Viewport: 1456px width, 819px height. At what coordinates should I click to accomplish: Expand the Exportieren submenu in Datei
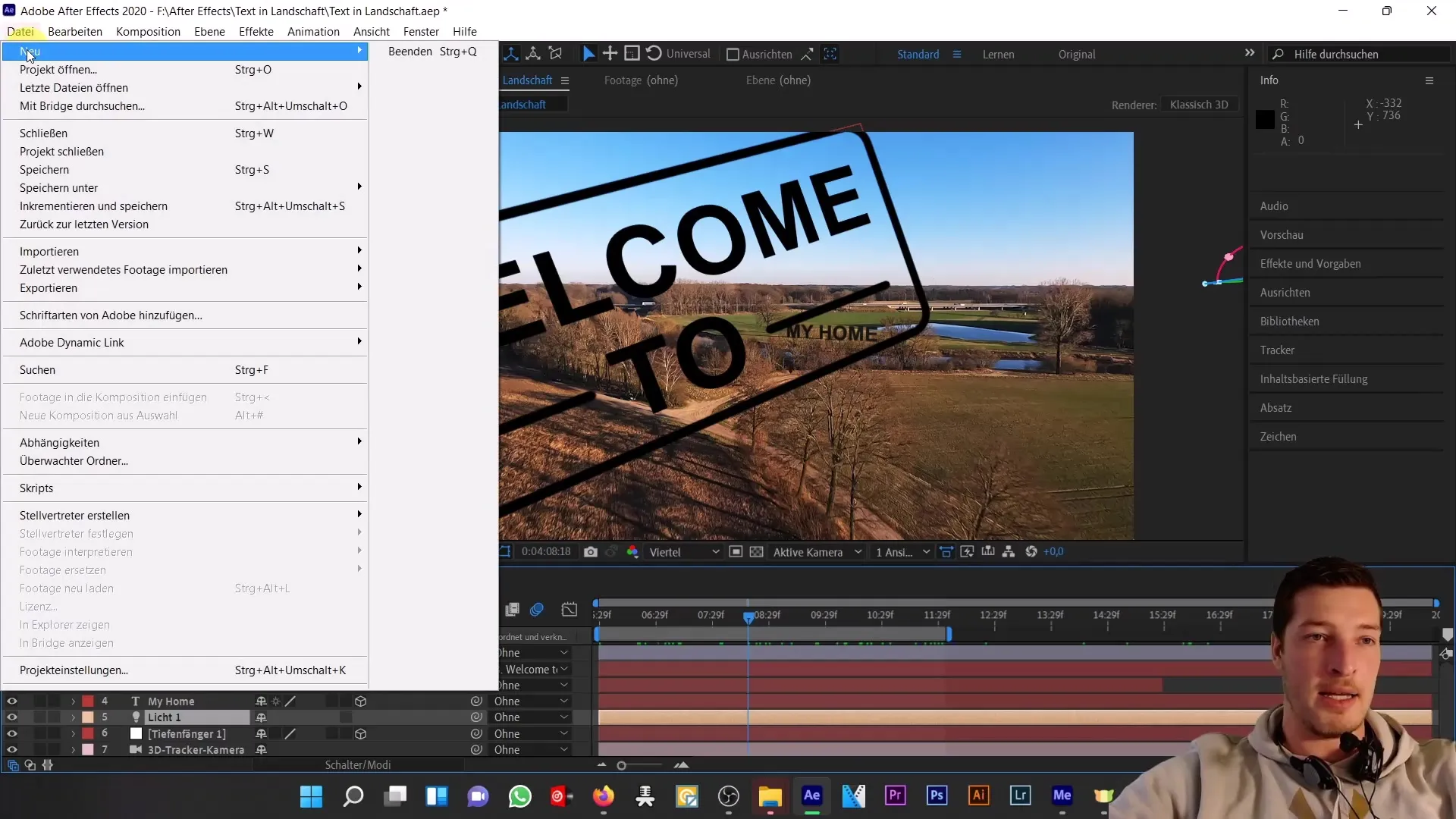(49, 288)
